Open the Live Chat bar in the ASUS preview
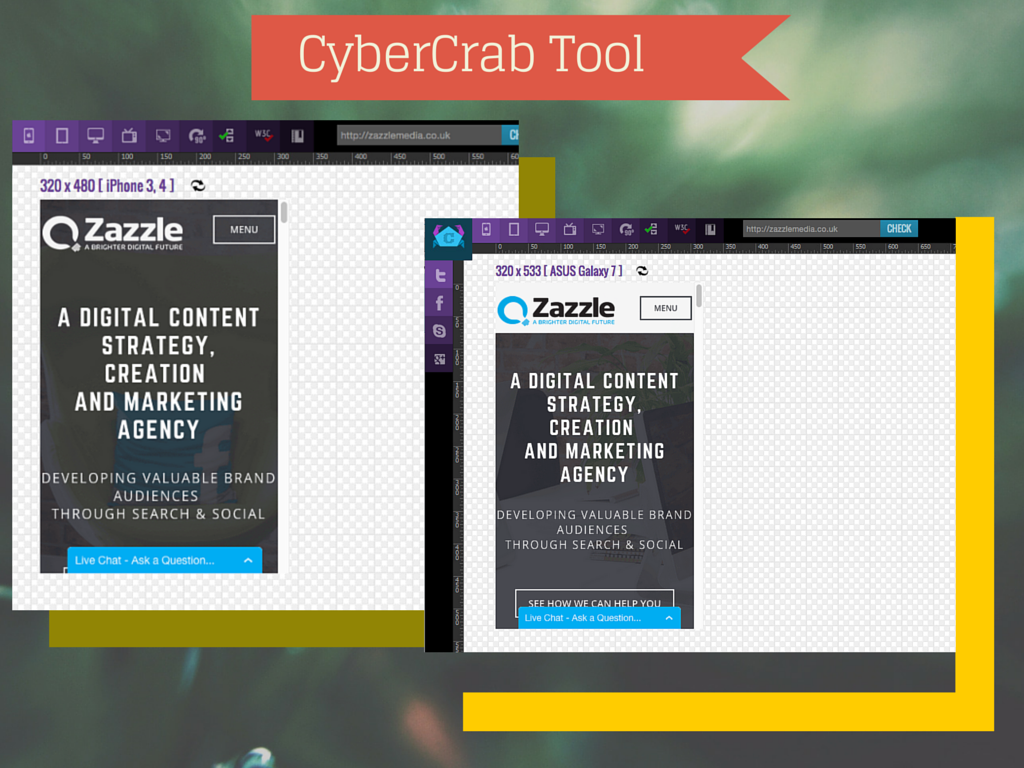 coord(600,618)
